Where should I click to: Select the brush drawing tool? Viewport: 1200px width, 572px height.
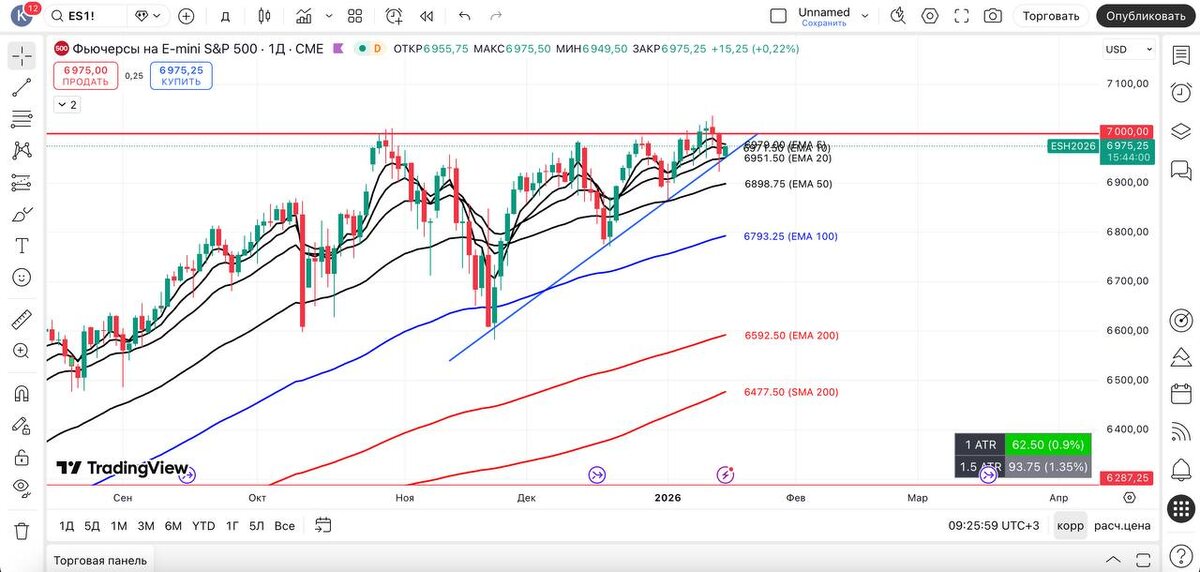point(21,214)
